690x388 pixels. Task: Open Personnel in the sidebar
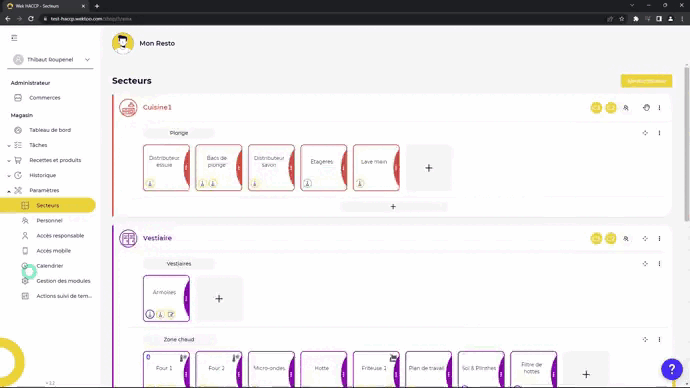point(49,220)
